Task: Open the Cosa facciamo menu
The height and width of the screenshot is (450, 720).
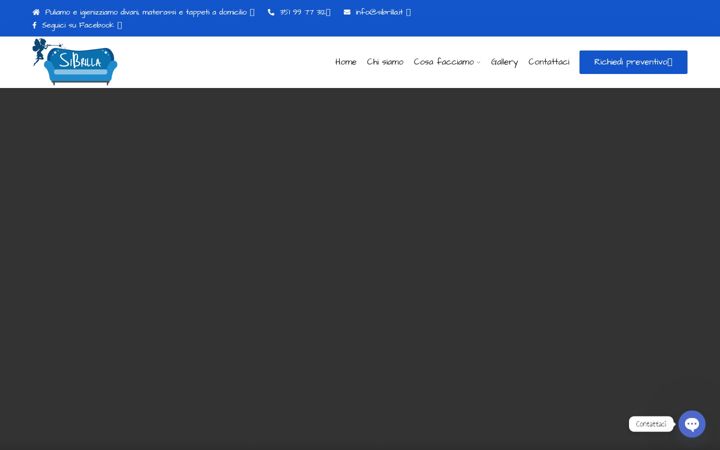Action: [444, 62]
